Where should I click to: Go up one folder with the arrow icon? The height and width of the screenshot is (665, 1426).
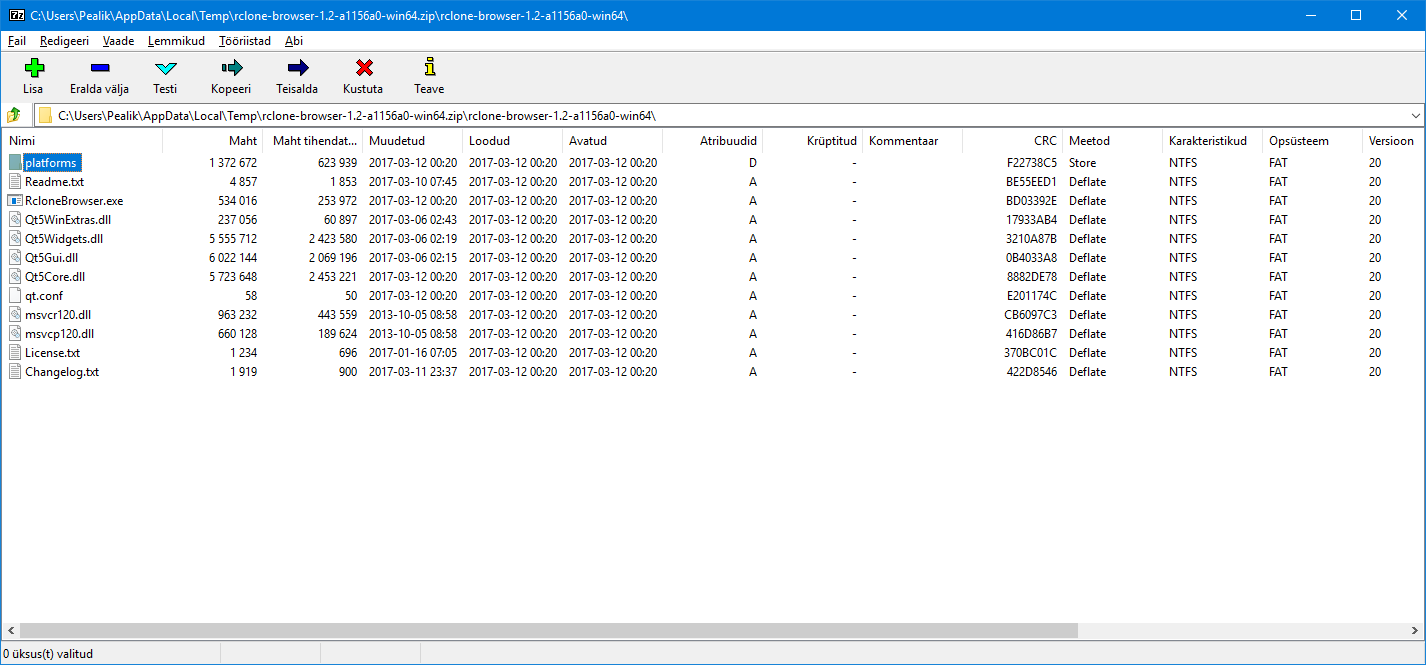coord(14,115)
